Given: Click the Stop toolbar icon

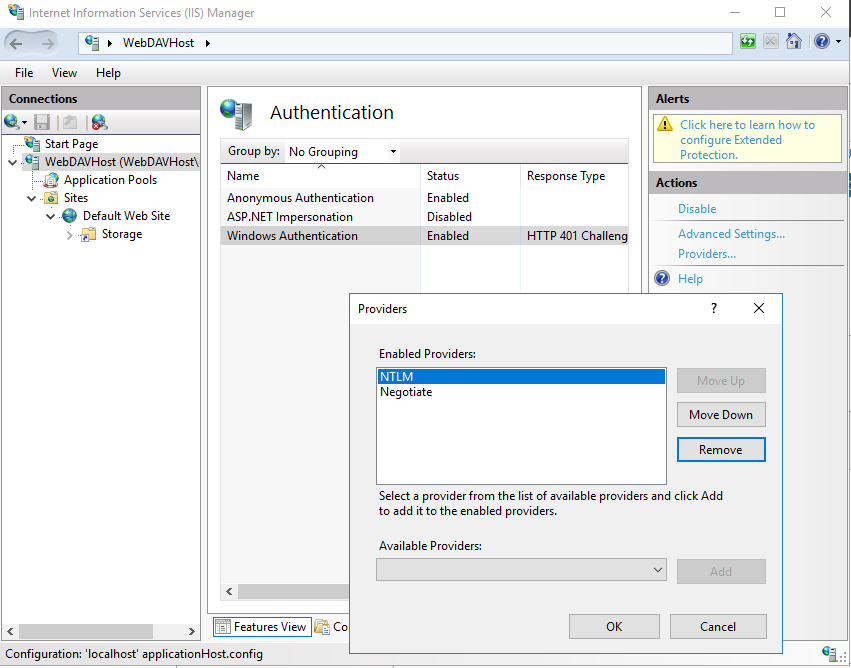Looking at the screenshot, I should pos(771,41).
